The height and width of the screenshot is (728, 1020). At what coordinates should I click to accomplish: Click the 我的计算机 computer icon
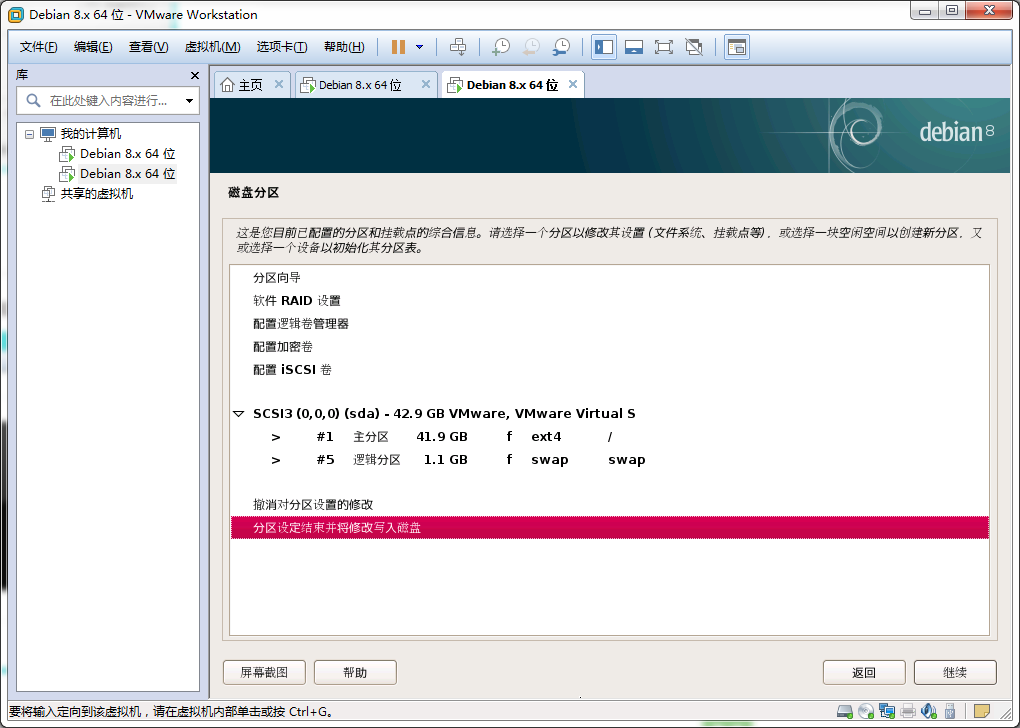click(48, 134)
